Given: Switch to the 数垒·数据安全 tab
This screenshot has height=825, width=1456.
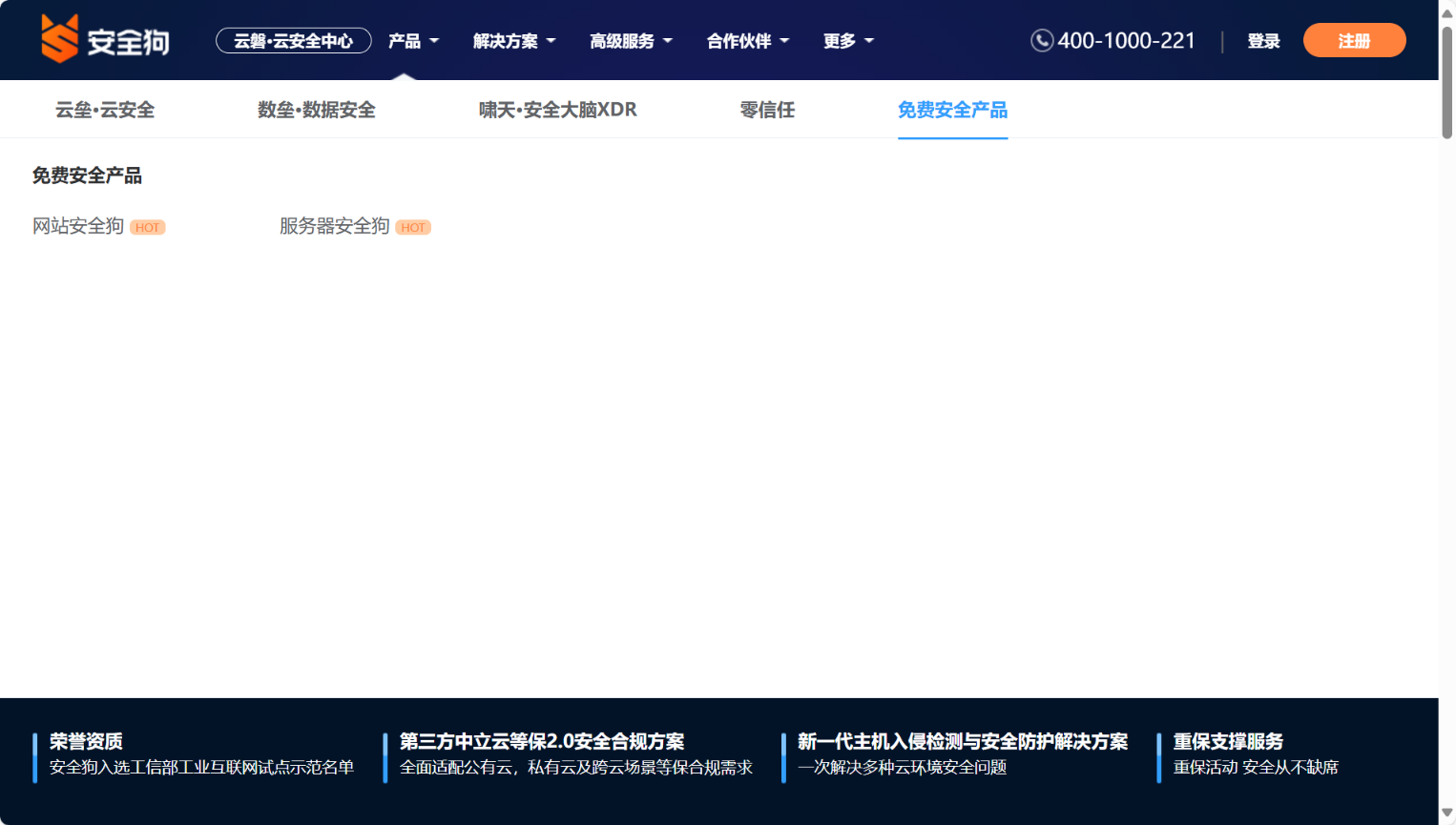Looking at the screenshot, I should click(x=317, y=110).
